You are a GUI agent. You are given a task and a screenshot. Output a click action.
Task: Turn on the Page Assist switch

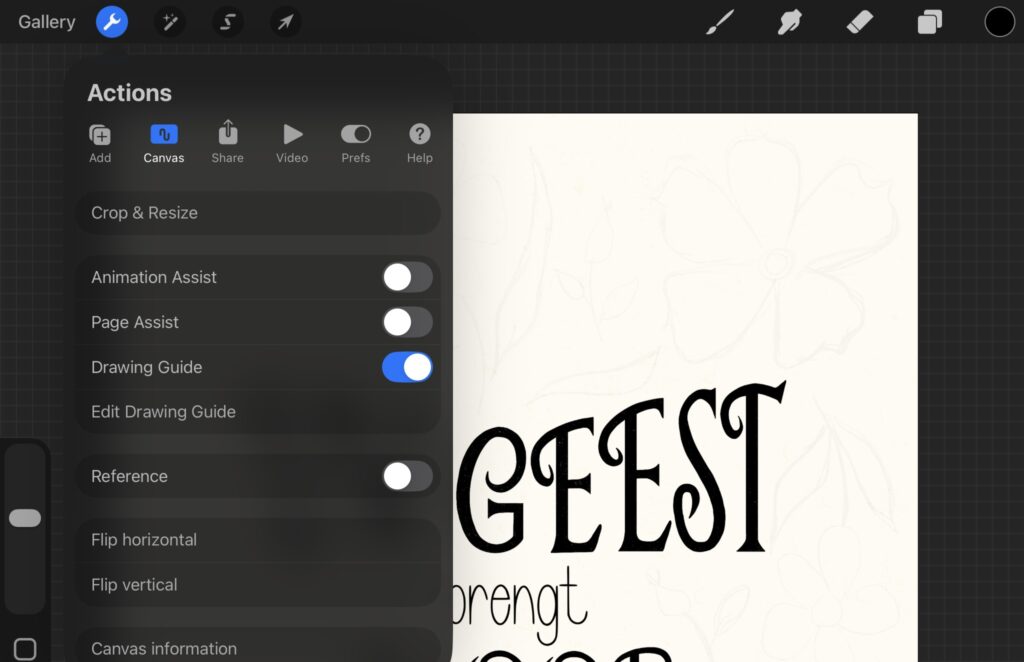(407, 322)
